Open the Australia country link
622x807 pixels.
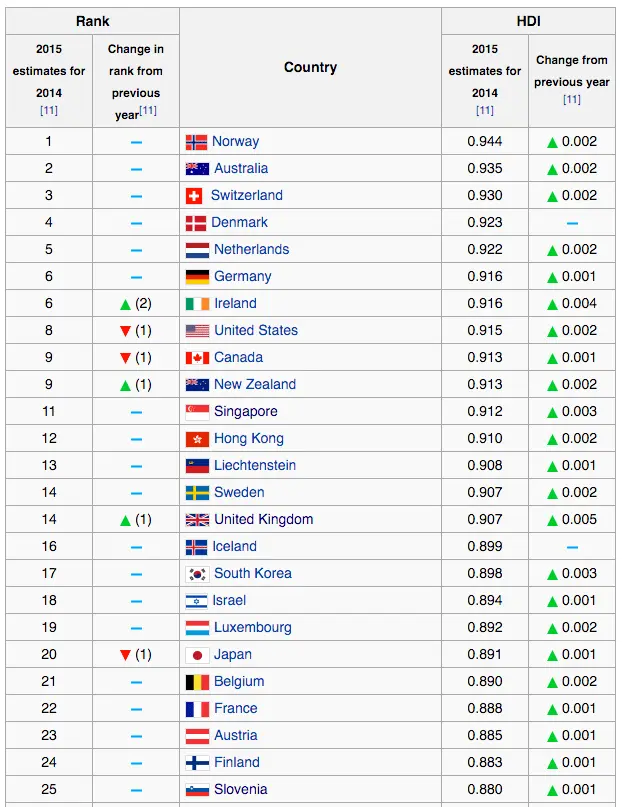(241, 169)
